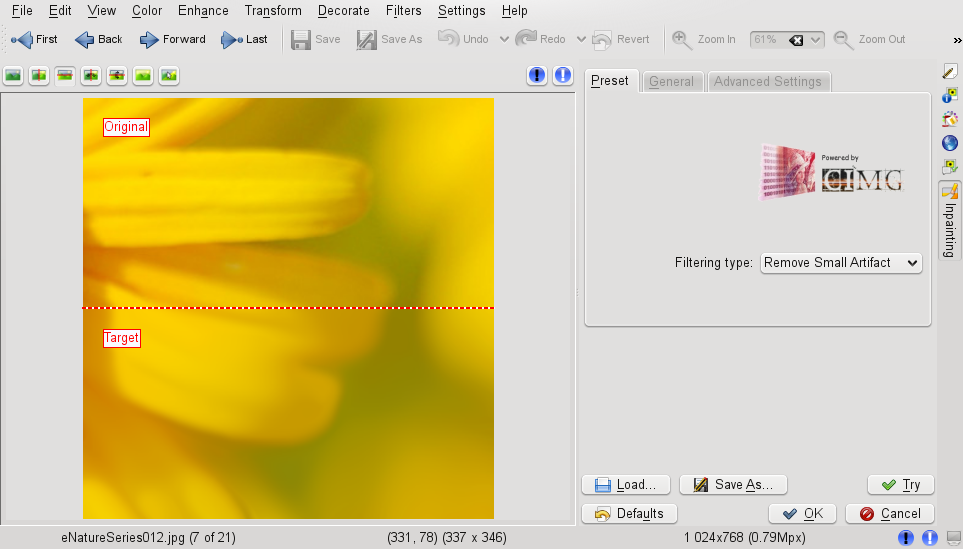This screenshot has height=549, width=963.
Task: Open the Filtering type dropdown
Action: 841,263
